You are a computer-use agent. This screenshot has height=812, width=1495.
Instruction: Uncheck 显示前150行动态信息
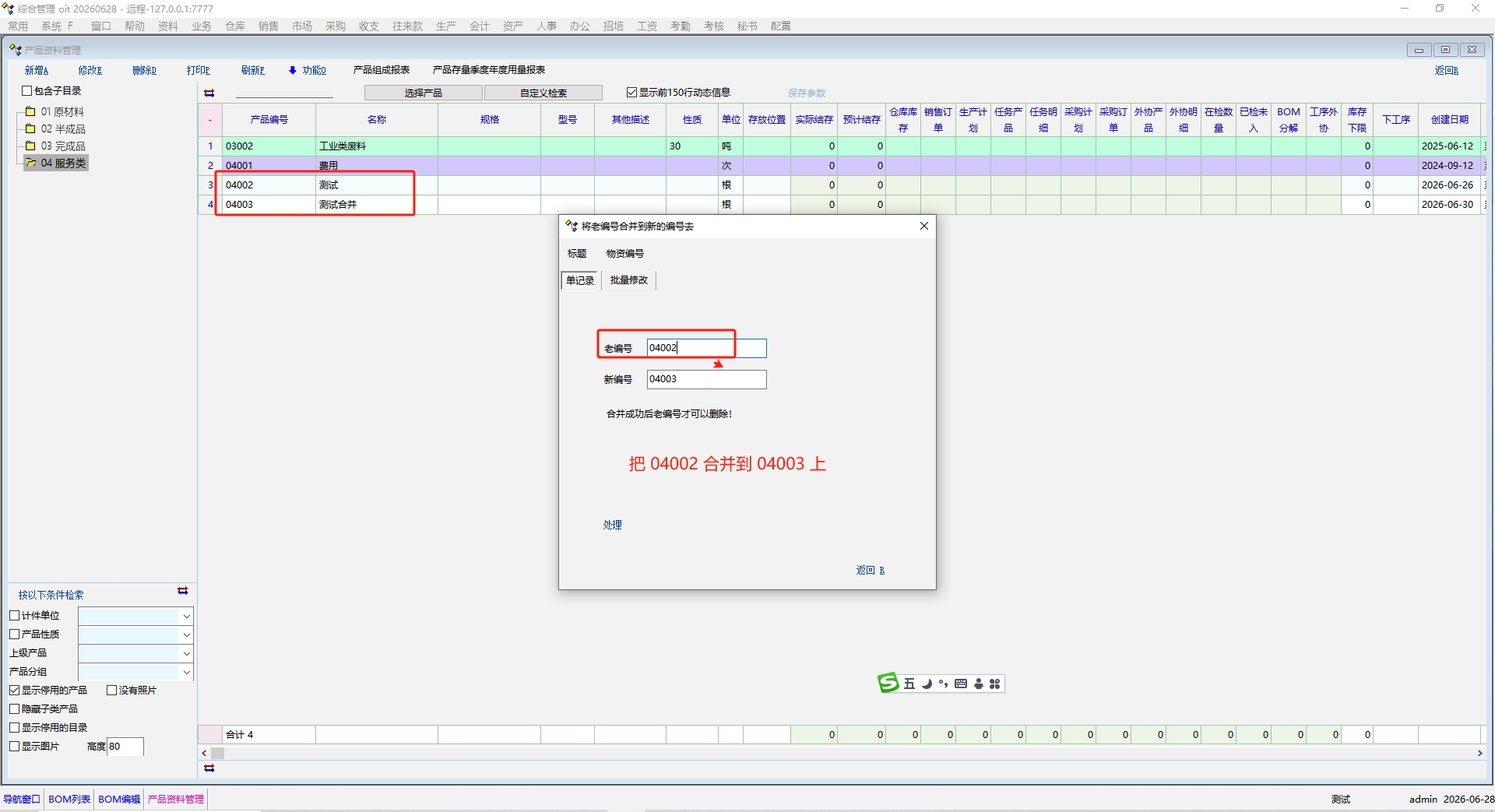coord(632,93)
